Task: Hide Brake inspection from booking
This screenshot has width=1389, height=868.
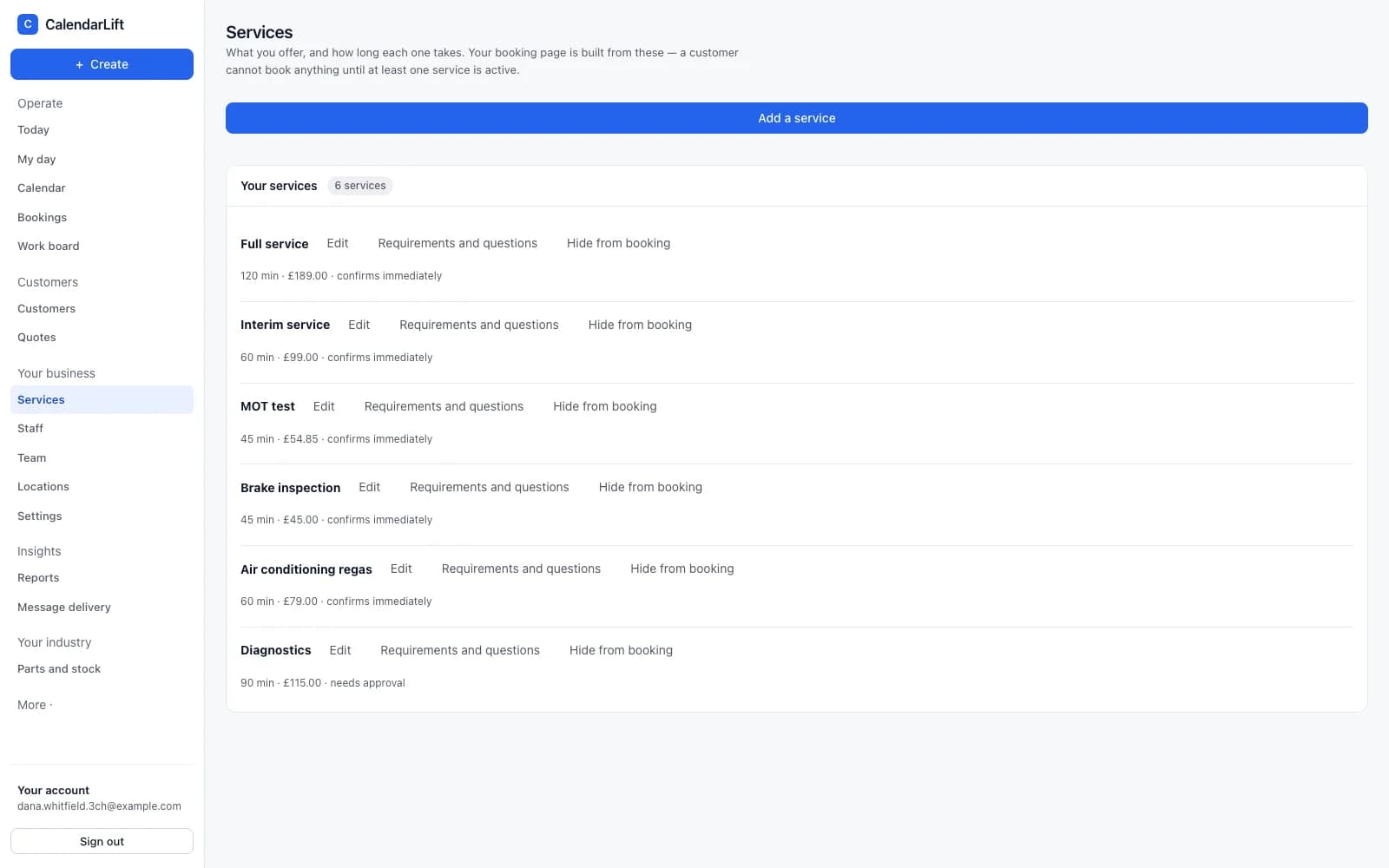Action: click(x=650, y=487)
